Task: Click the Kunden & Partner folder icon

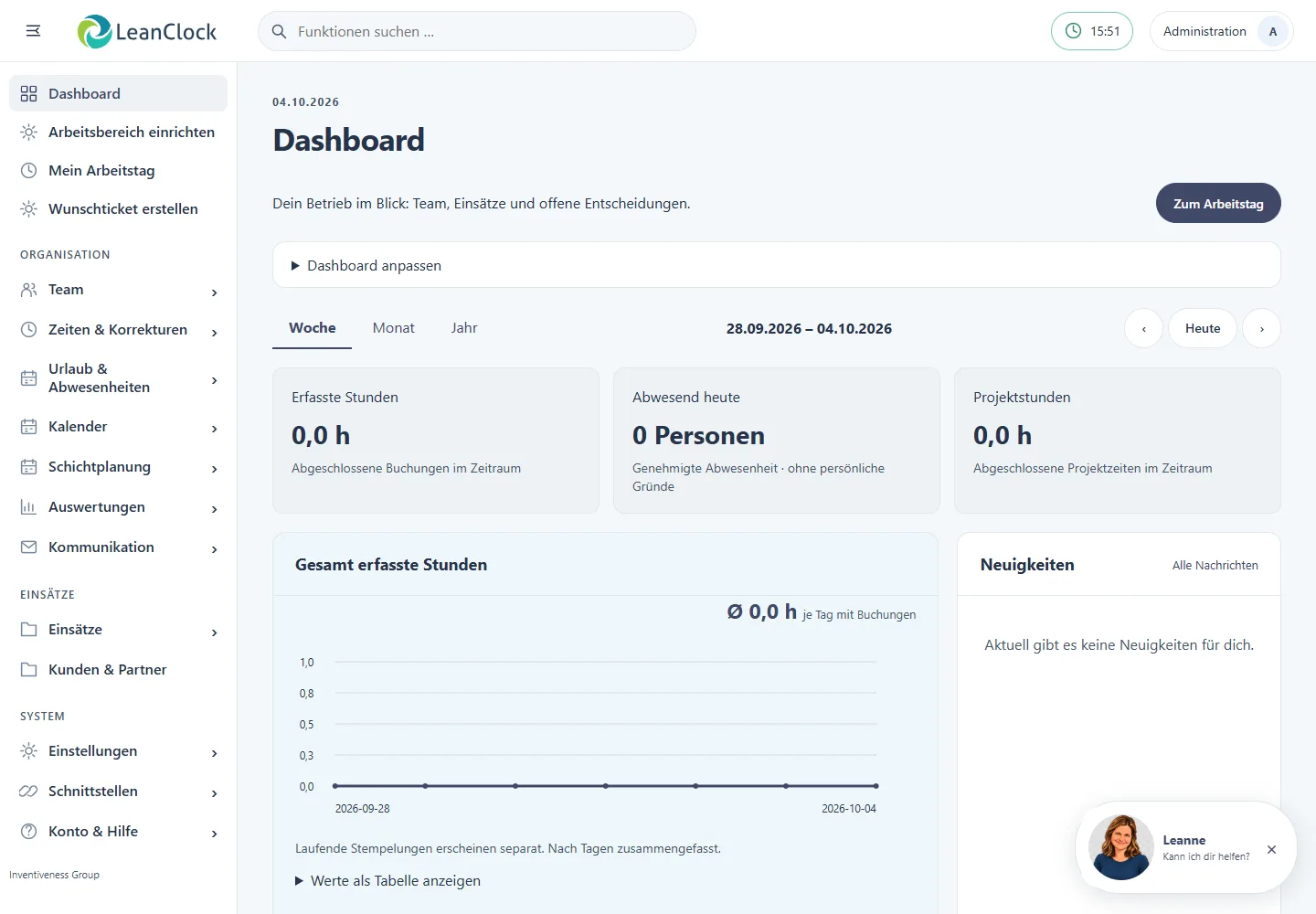Action: [29, 670]
